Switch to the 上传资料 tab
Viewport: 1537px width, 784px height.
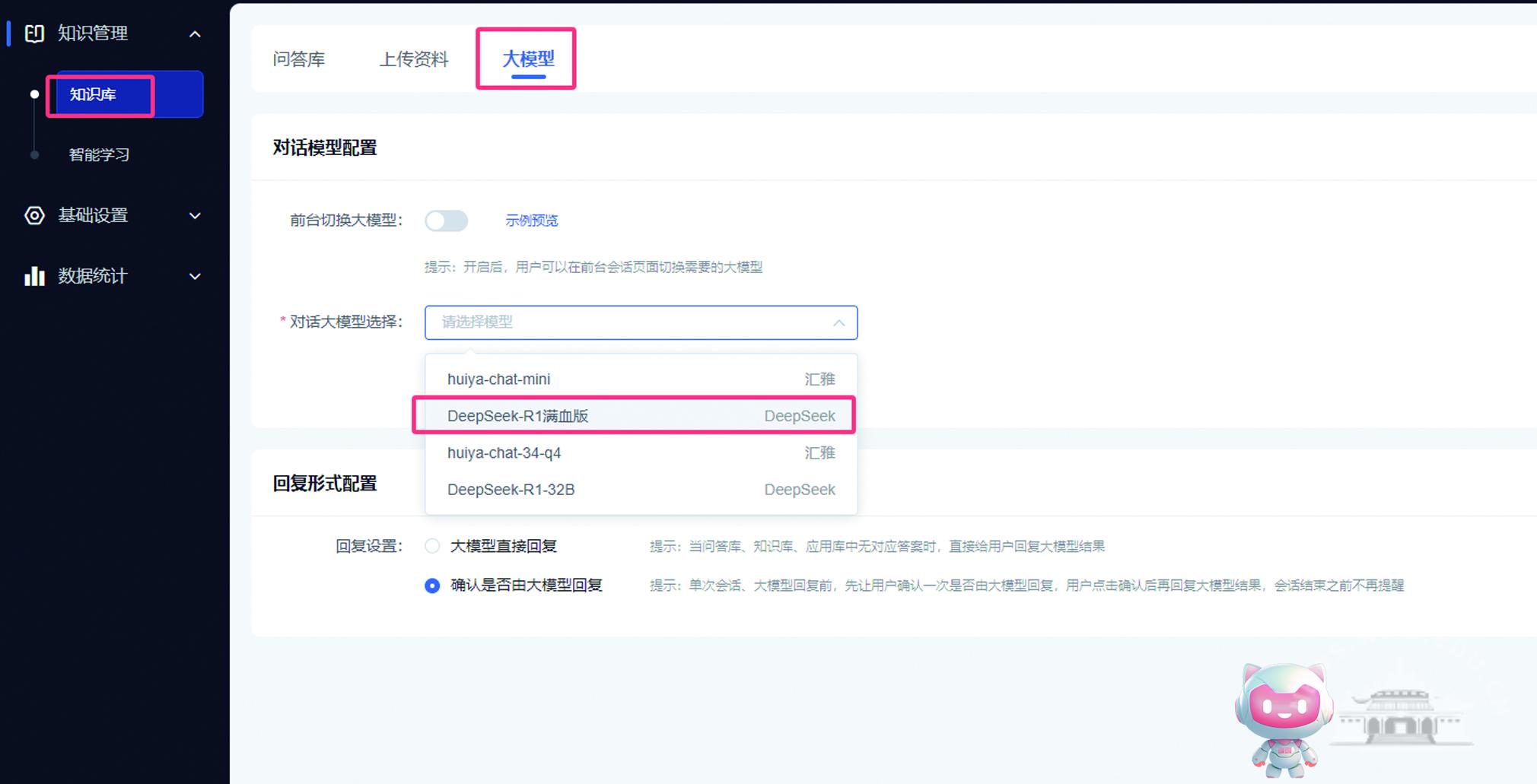coord(414,59)
